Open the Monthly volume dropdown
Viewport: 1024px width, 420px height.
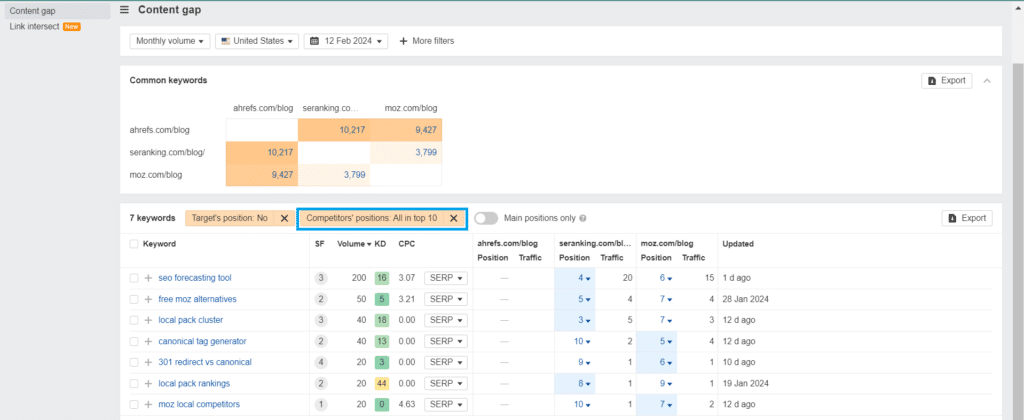[x=170, y=41]
